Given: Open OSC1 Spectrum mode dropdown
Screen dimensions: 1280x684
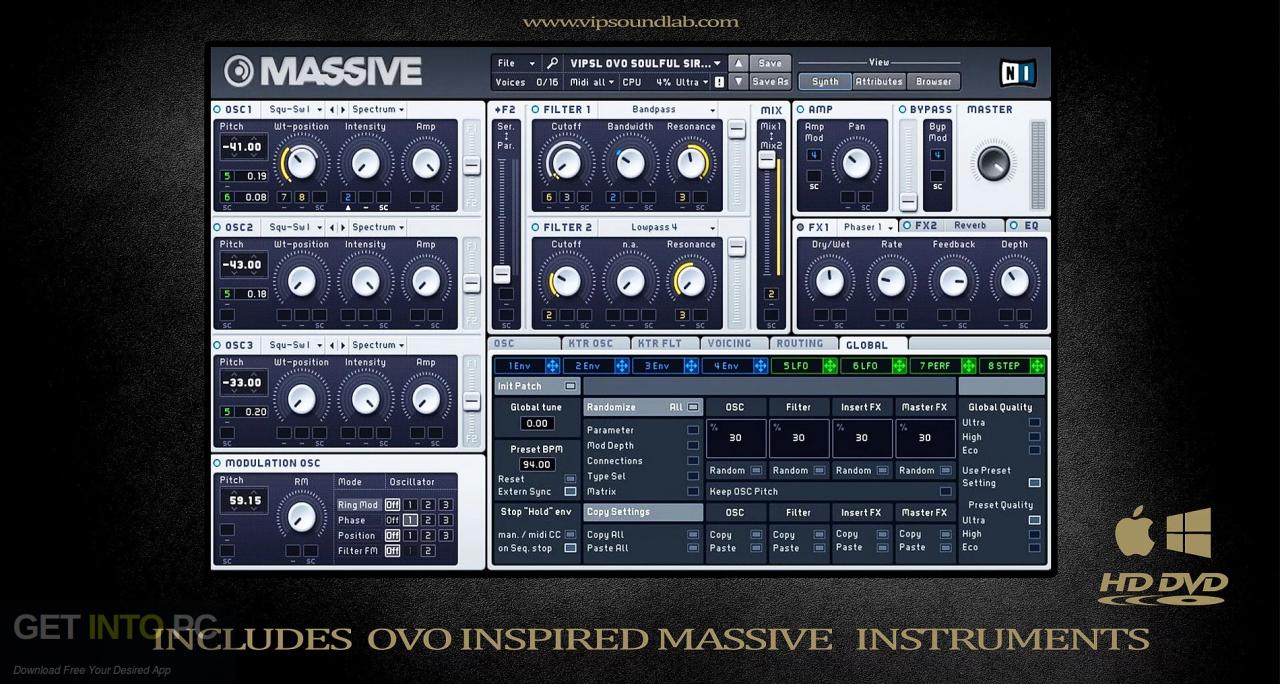Looking at the screenshot, I should pos(378,109).
